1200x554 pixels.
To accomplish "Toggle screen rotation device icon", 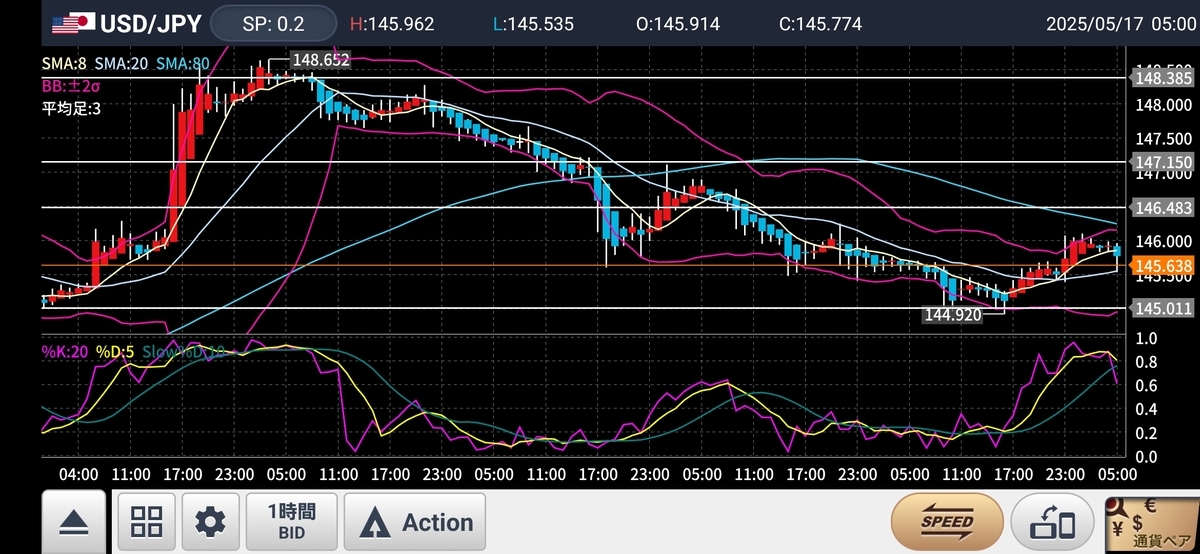I will pos(1052,521).
